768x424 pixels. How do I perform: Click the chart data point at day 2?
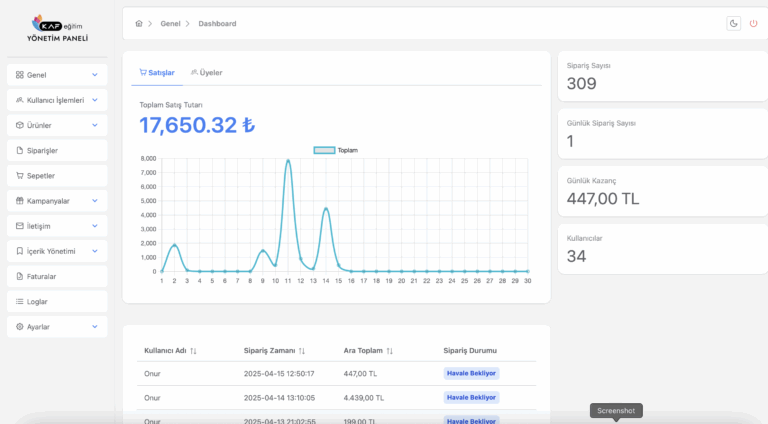[174, 245]
